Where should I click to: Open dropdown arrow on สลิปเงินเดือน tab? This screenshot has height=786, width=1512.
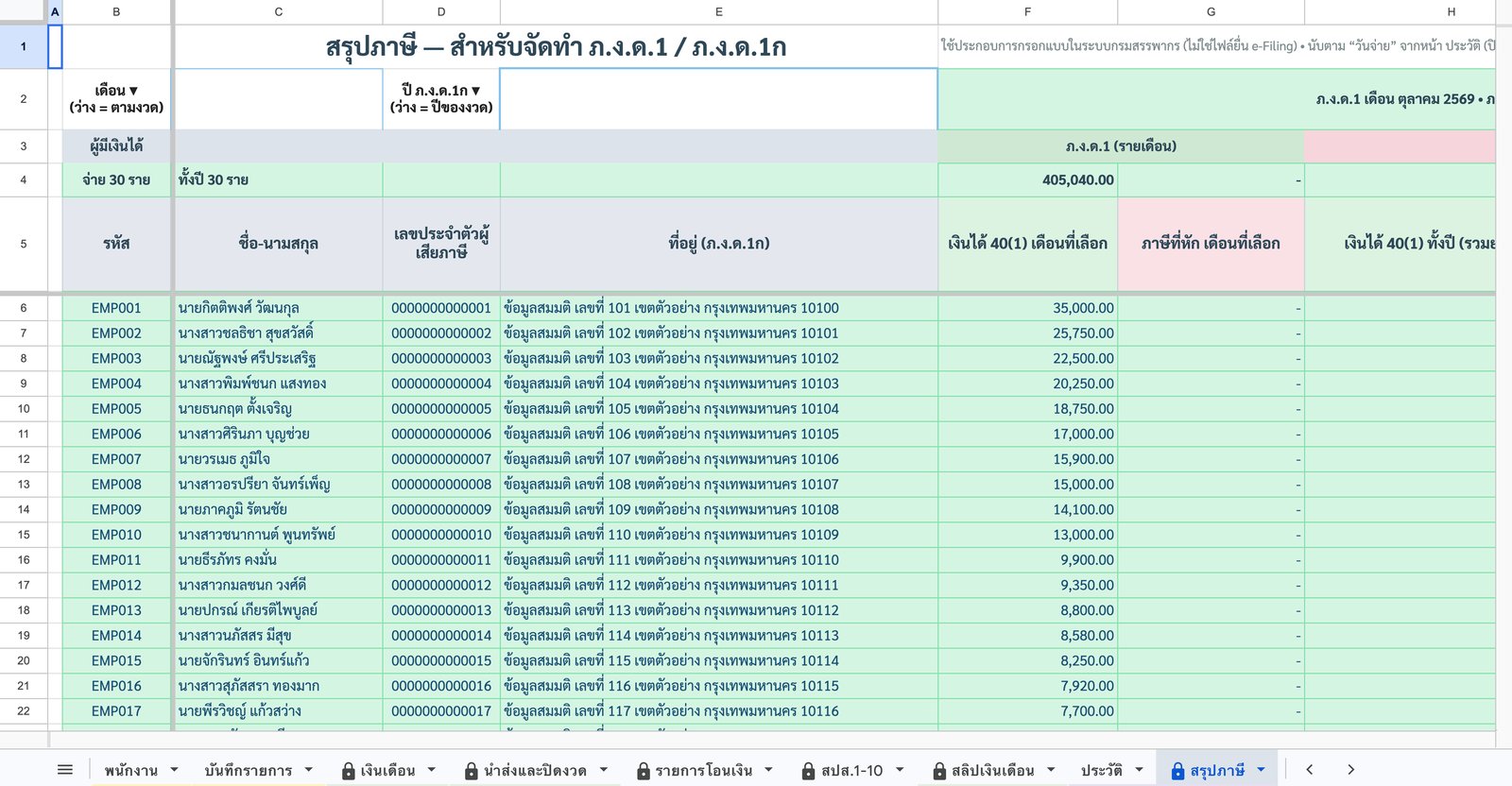tap(1051, 770)
